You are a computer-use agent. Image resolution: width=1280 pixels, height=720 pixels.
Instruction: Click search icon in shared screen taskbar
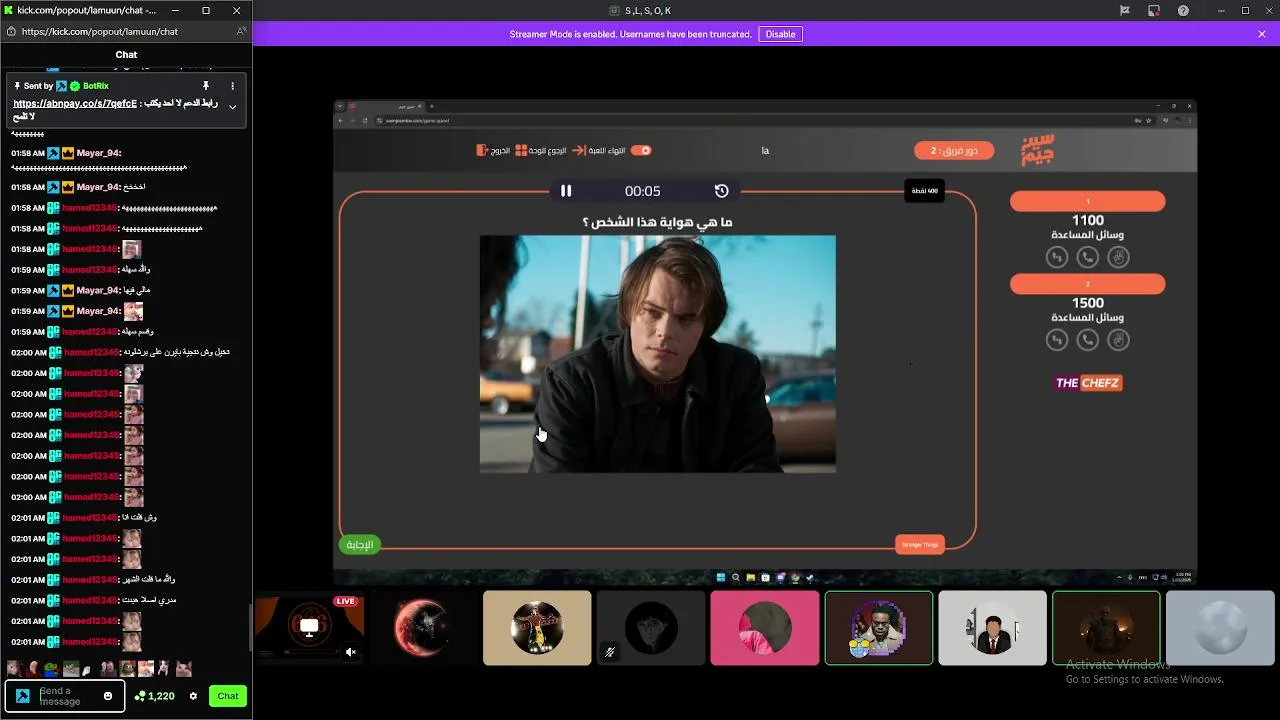click(x=735, y=577)
